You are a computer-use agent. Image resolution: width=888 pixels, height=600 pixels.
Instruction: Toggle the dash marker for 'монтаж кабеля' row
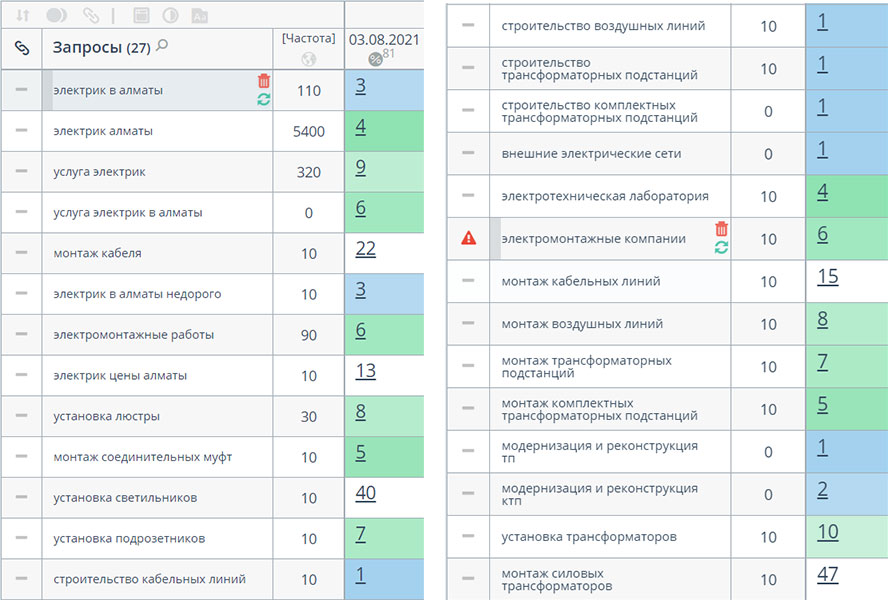21,253
